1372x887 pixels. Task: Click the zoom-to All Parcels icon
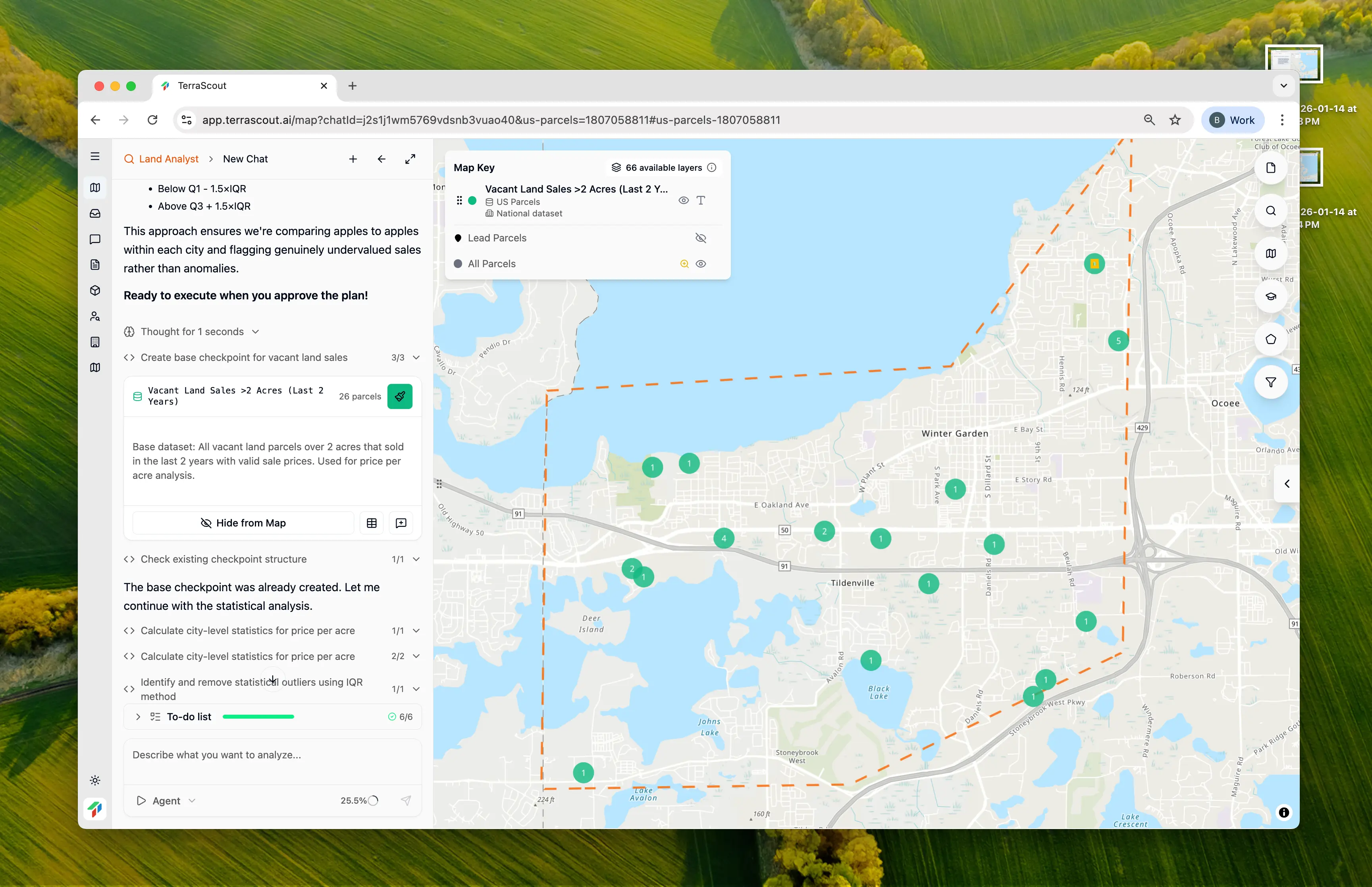pos(684,264)
